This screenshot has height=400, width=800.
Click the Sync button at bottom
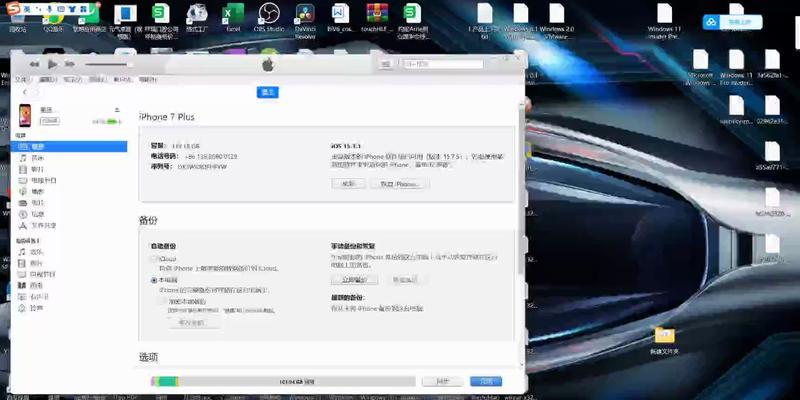pos(442,382)
